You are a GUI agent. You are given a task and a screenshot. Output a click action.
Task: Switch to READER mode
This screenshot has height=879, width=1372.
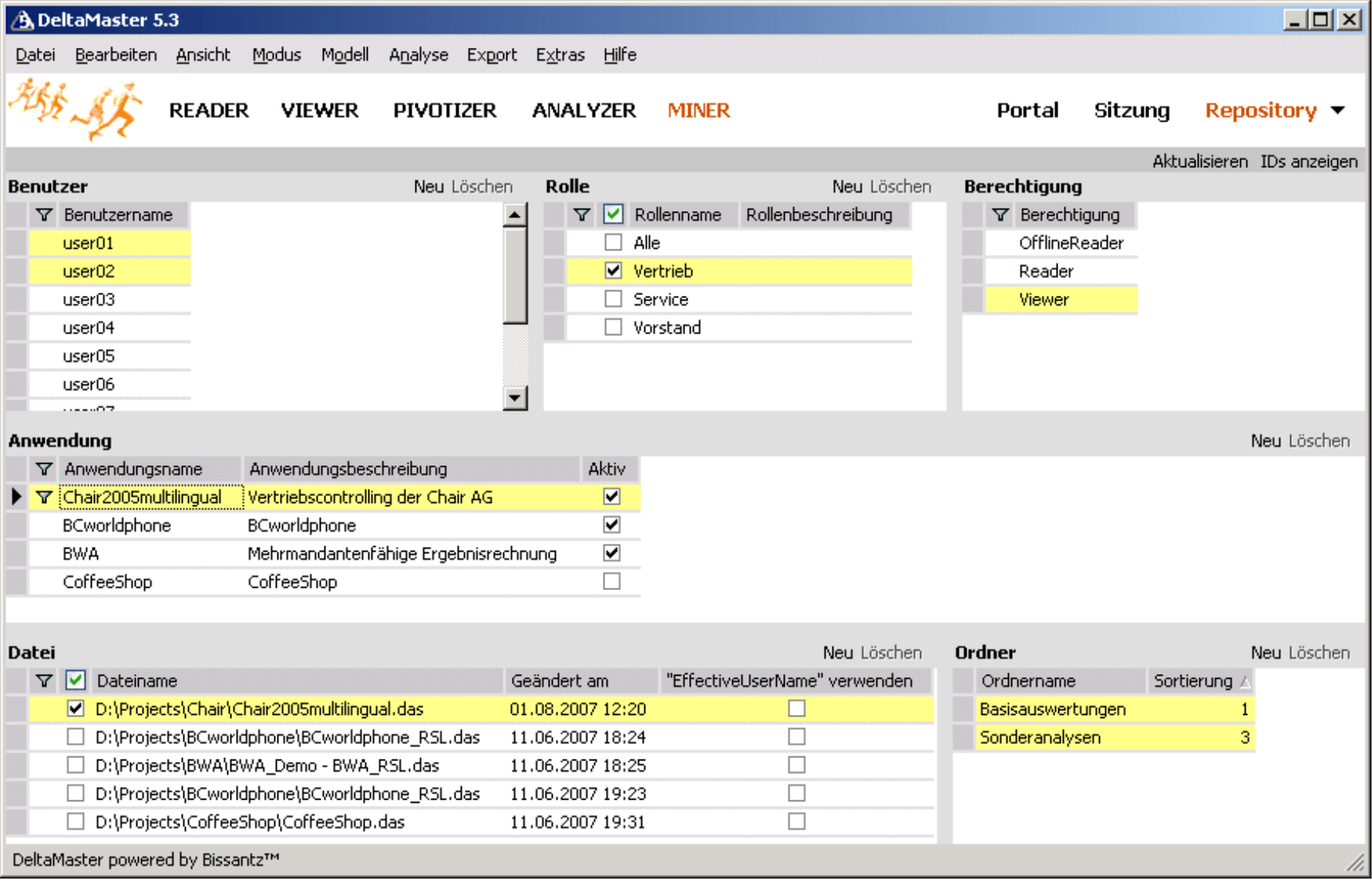click(x=209, y=111)
